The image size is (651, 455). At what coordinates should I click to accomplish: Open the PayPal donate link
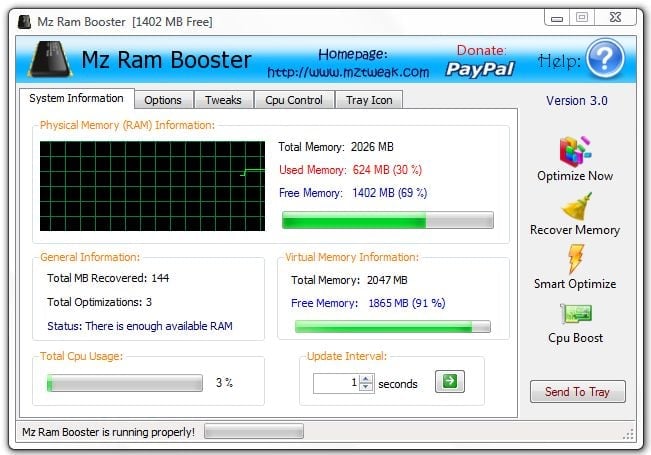(x=480, y=69)
